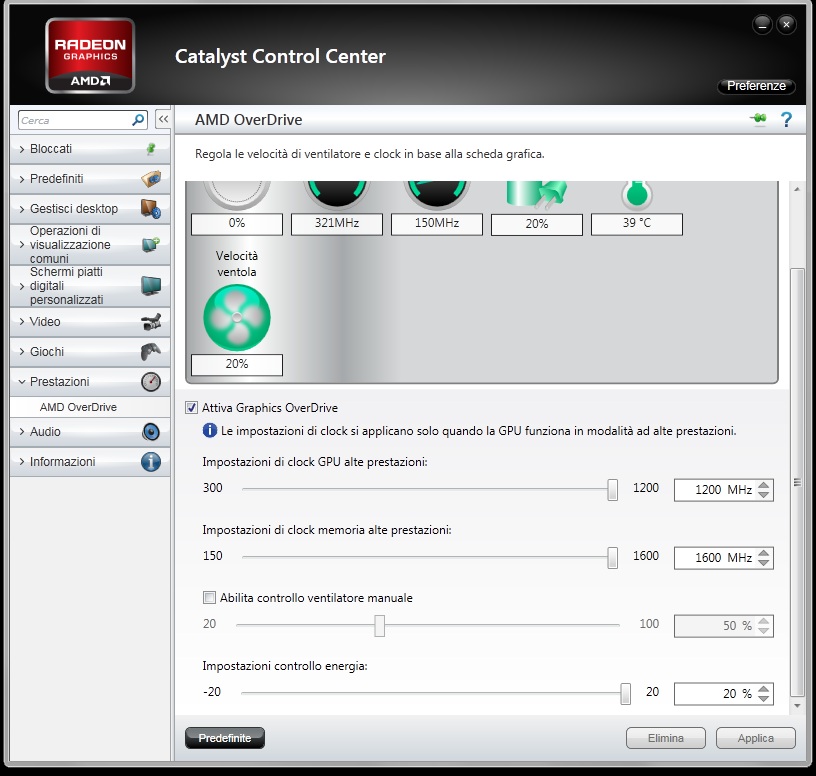Click the green pin page icon
The height and width of the screenshot is (776, 816).
[x=758, y=119]
